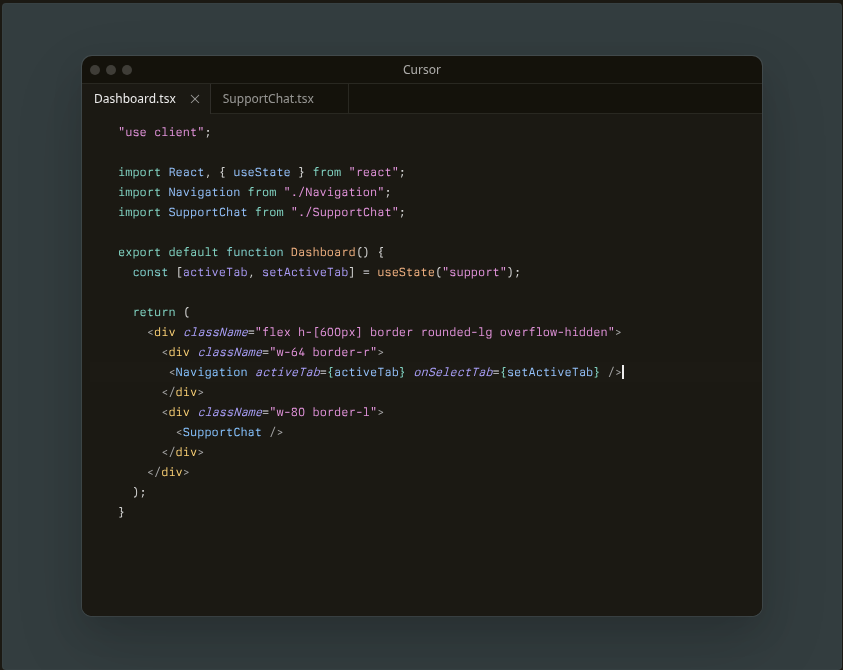The width and height of the screenshot is (843, 670).
Task: Switch to the SupportChat.tsx tab
Action: pos(266,98)
